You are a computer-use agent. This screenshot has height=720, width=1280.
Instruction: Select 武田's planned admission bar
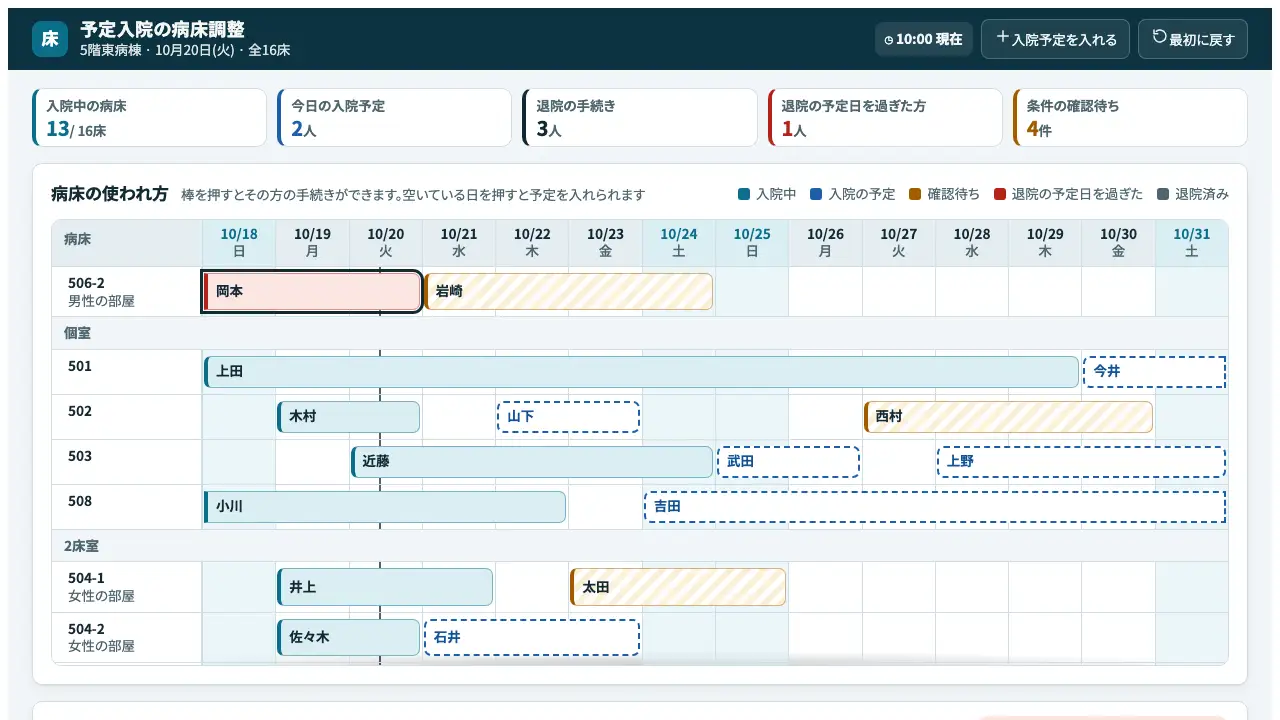788,462
